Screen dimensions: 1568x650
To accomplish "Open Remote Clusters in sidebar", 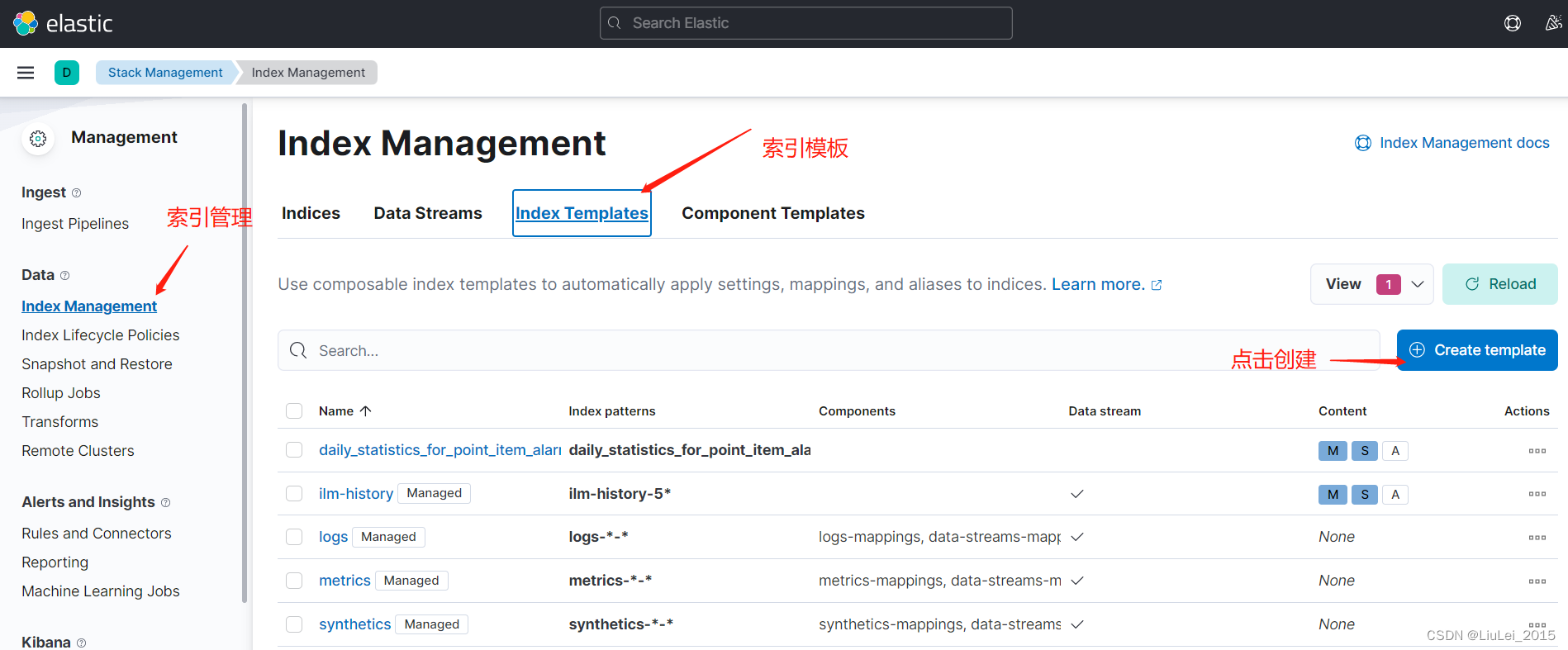I will 78,451.
